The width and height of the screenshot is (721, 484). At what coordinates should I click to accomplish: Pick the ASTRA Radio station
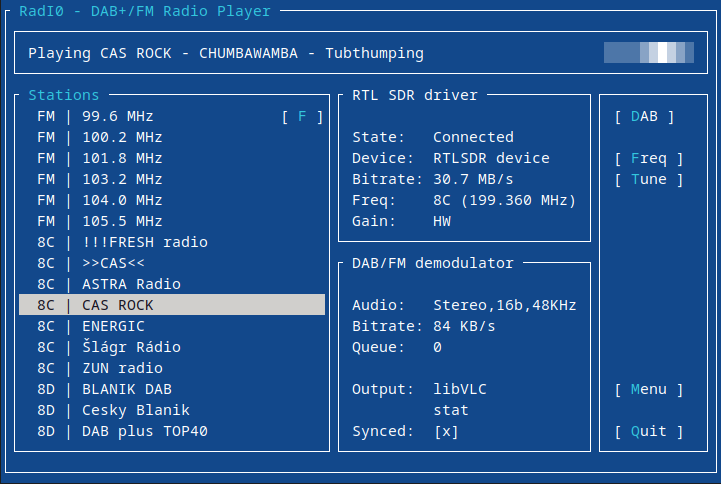click(x=172, y=285)
